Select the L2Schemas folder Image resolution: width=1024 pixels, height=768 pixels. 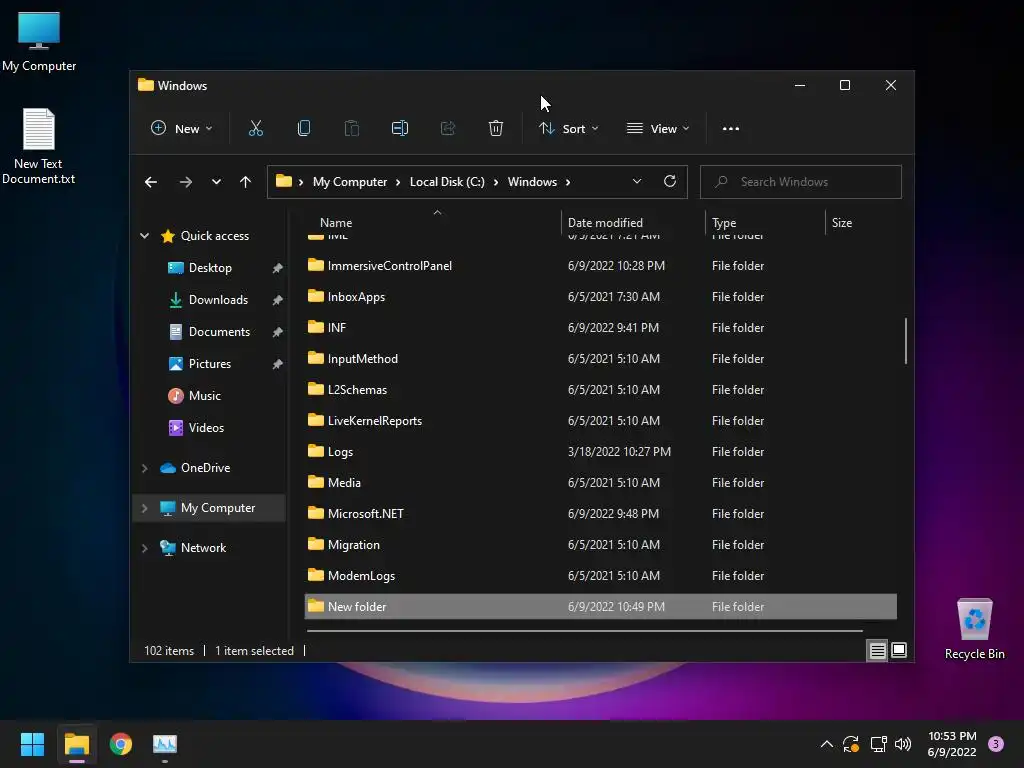coord(601,390)
